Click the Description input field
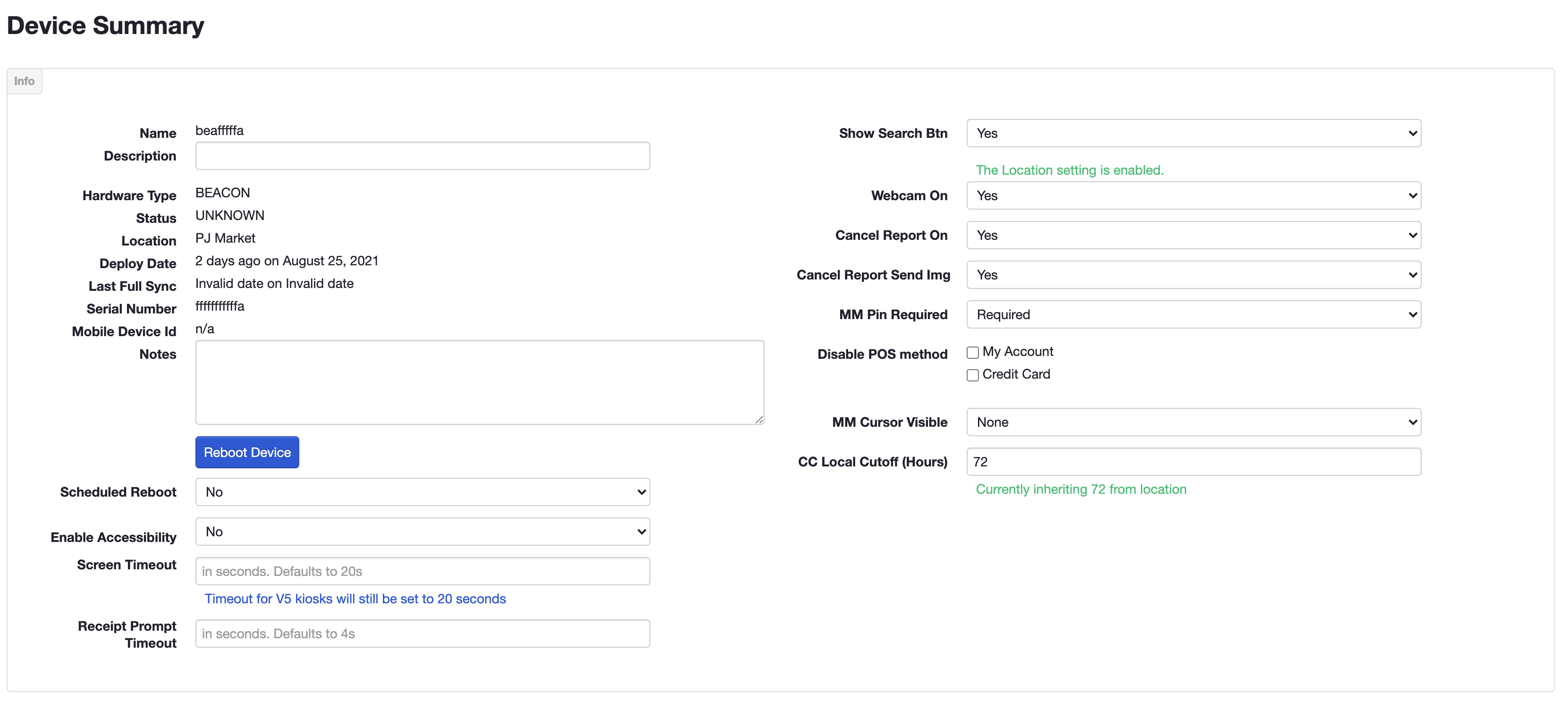The image size is (1568, 710). [x=422, y=156]
